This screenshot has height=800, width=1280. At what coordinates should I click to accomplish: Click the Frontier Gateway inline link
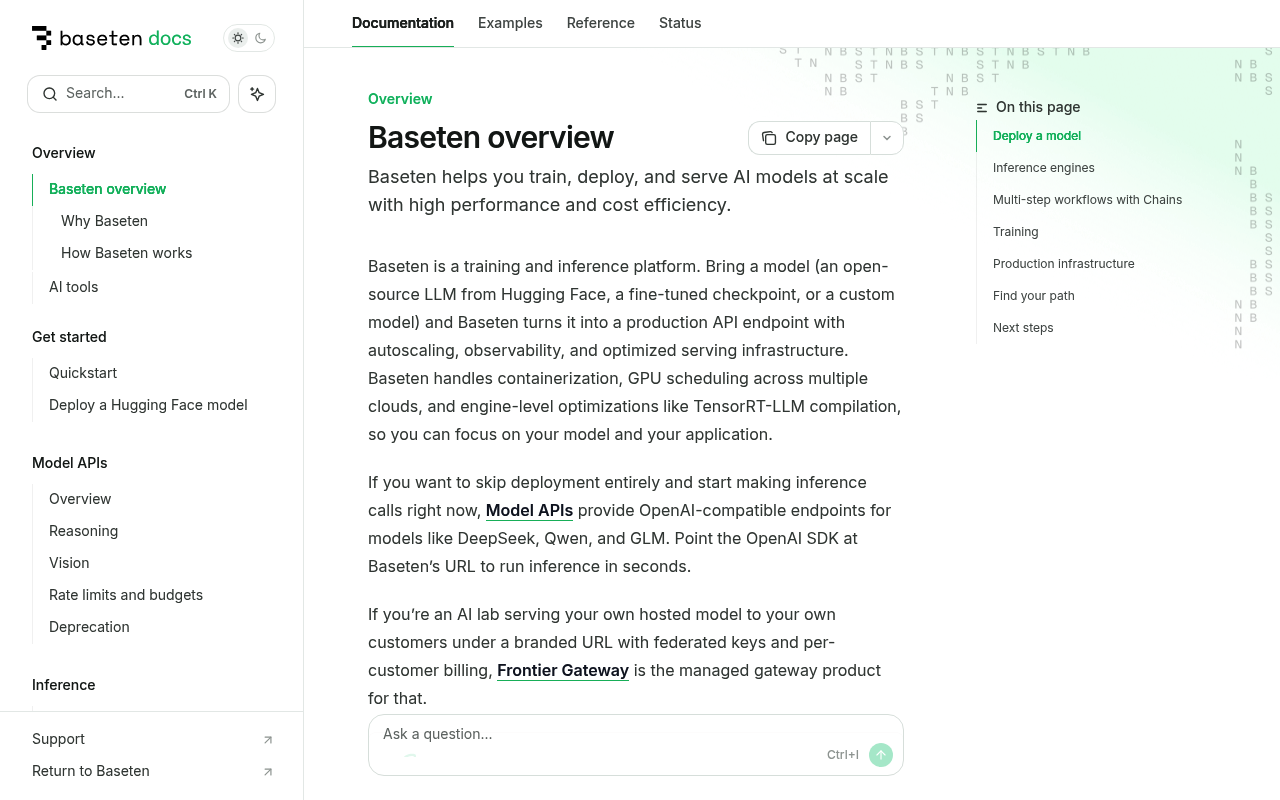click(563, 670)
